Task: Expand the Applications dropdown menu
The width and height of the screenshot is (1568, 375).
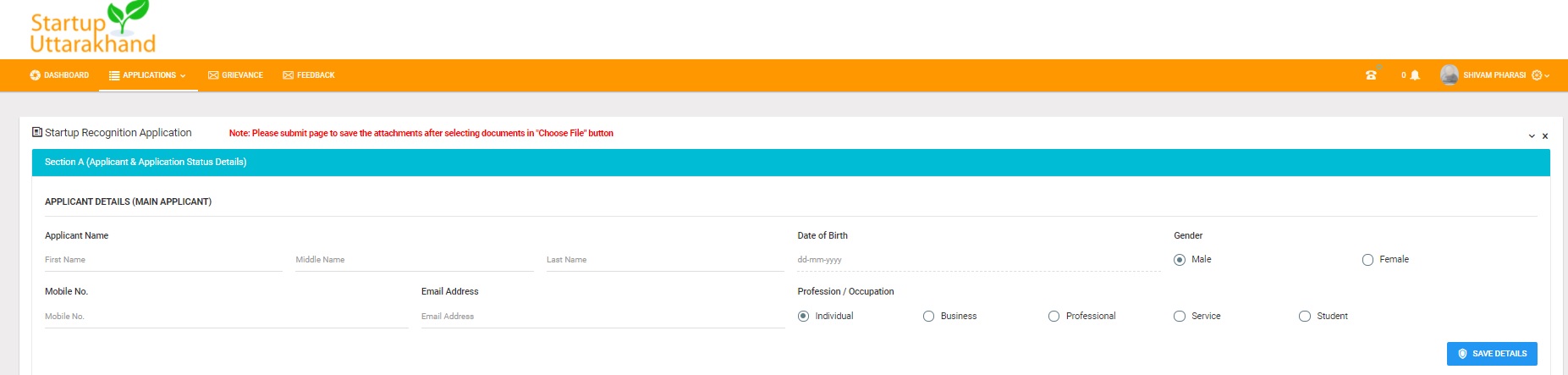Action: (148, 75)
